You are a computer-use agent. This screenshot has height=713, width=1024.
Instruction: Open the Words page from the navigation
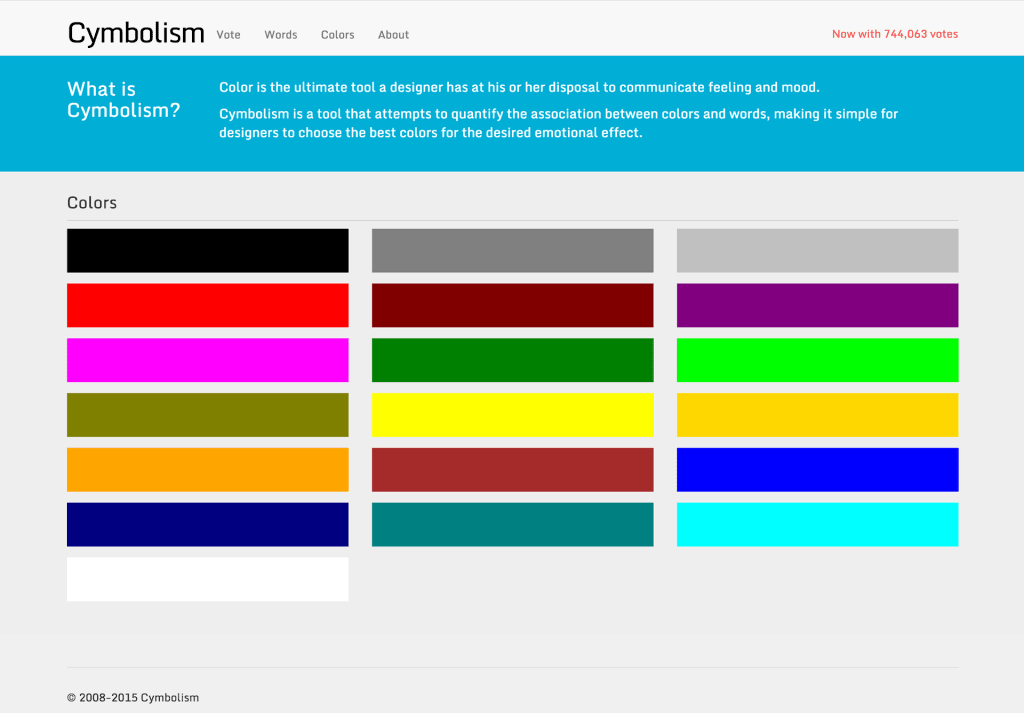point(280,34)
